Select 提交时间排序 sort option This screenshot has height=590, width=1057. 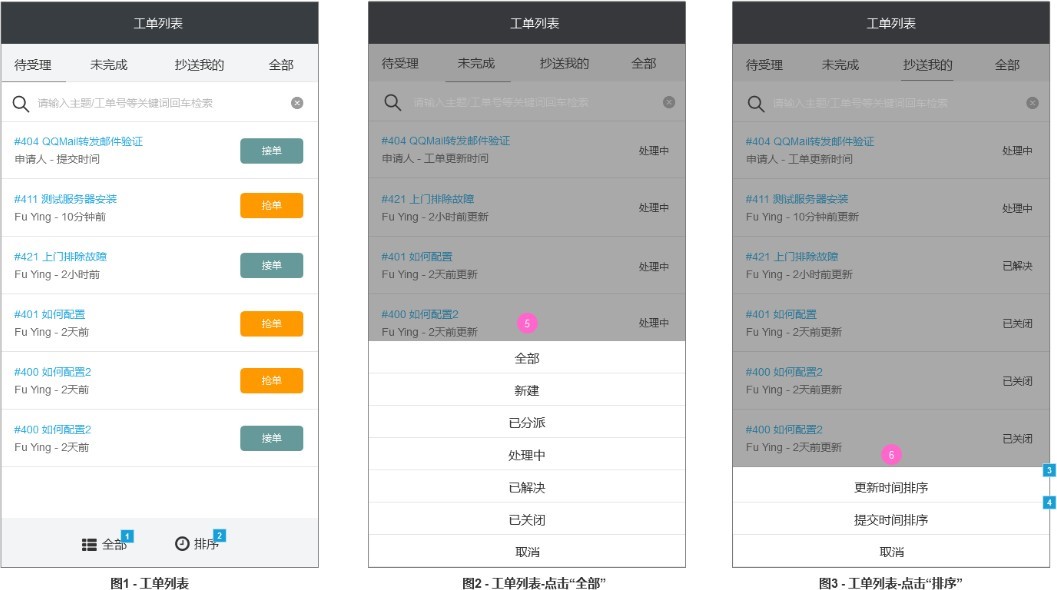891,520
